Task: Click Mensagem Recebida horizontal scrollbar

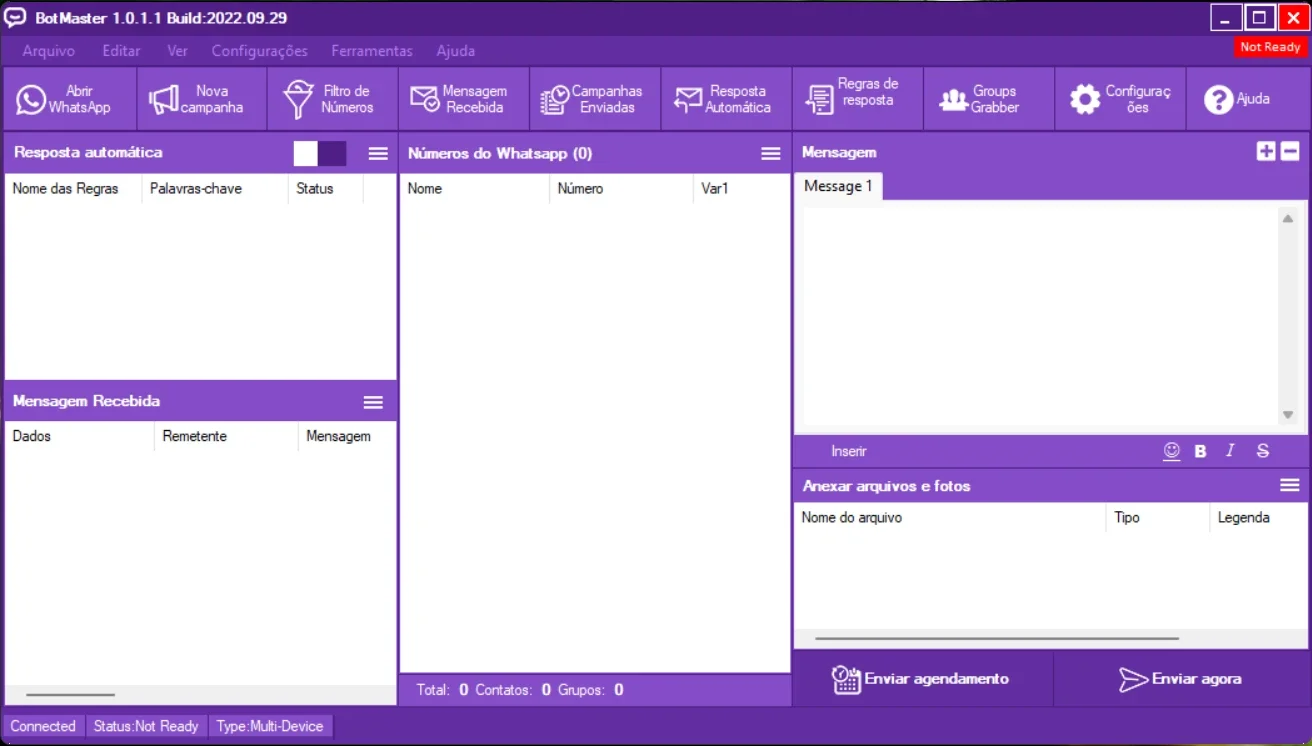Action: 70,694
